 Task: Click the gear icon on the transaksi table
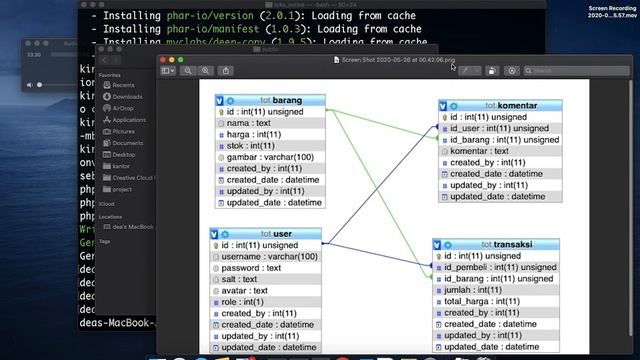pyautogui.click(x=448, y=245)
